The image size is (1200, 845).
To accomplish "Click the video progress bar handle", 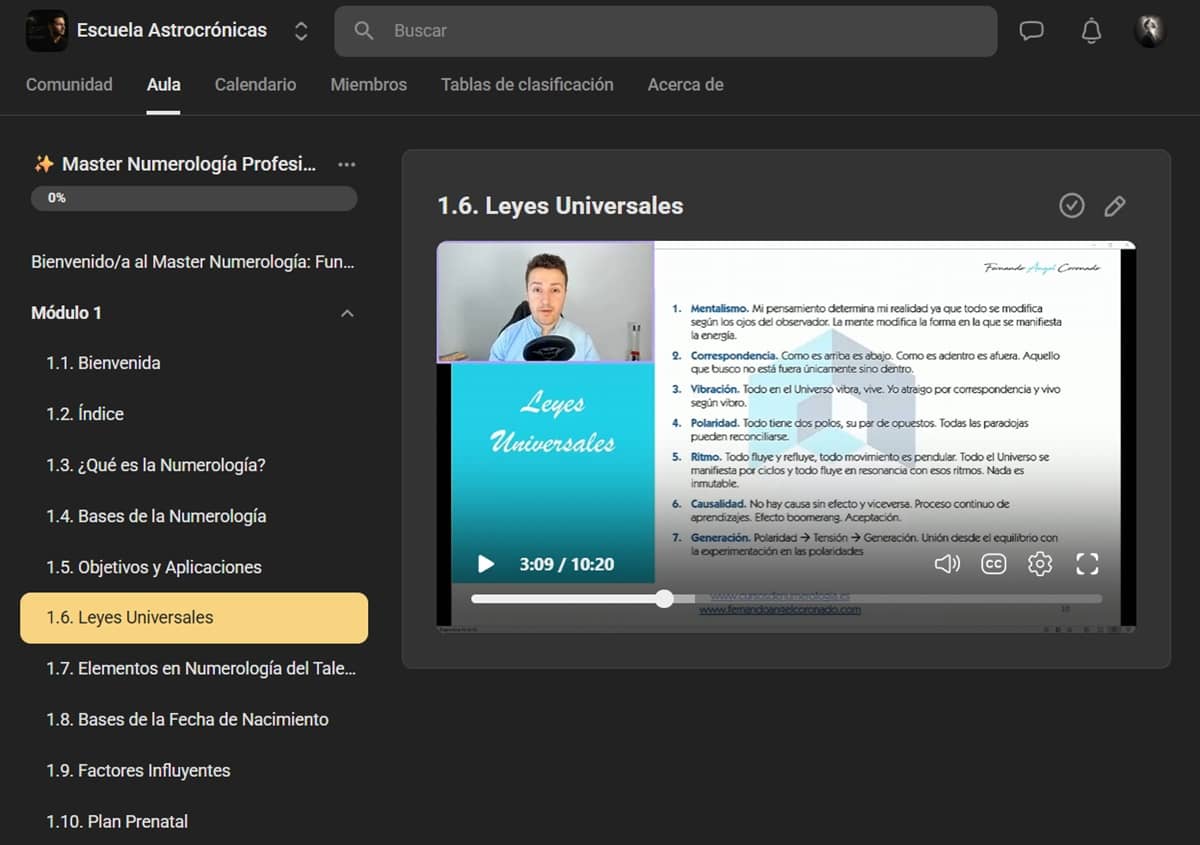I will [664, 599].
